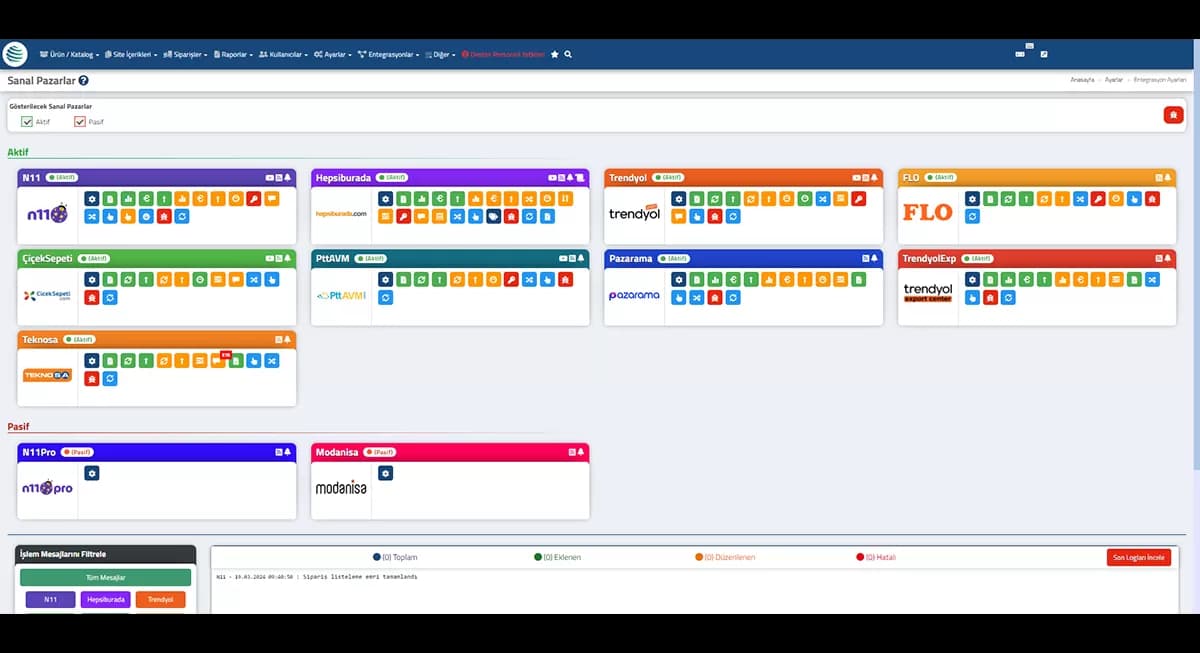Click the search magnifier icon in navbar
The height and width of the screenshot is (653, 1200).
(x=568, y=54)
